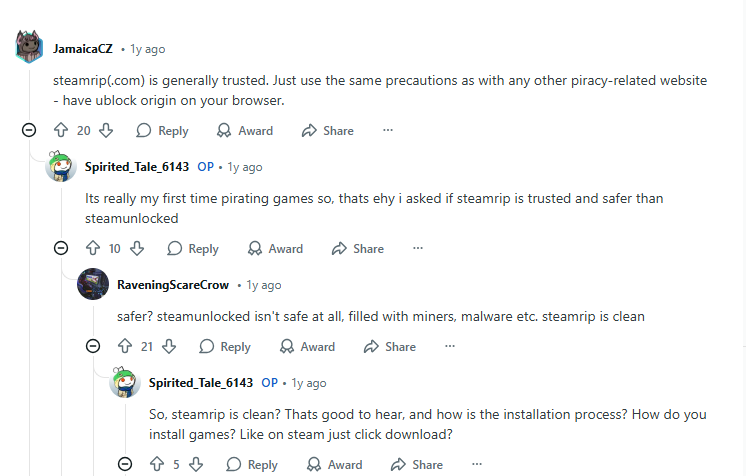Downvote JamaicaCZ's comment
746x476 pixels.
tap(106, 131)
